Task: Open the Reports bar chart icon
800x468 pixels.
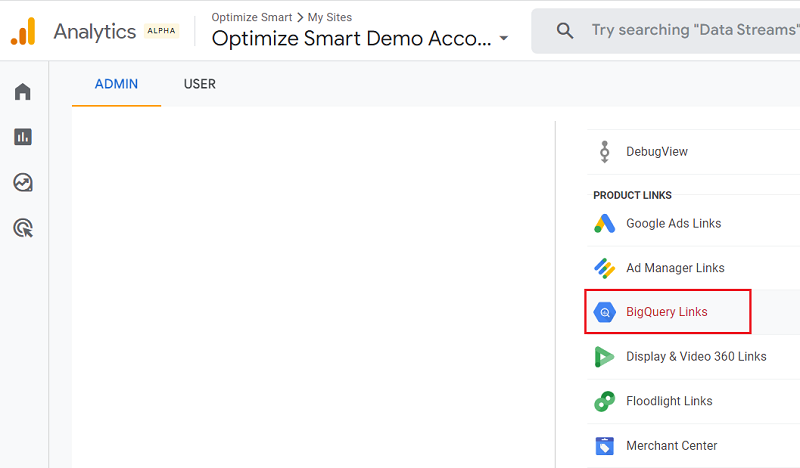Action: coord(23,137)
